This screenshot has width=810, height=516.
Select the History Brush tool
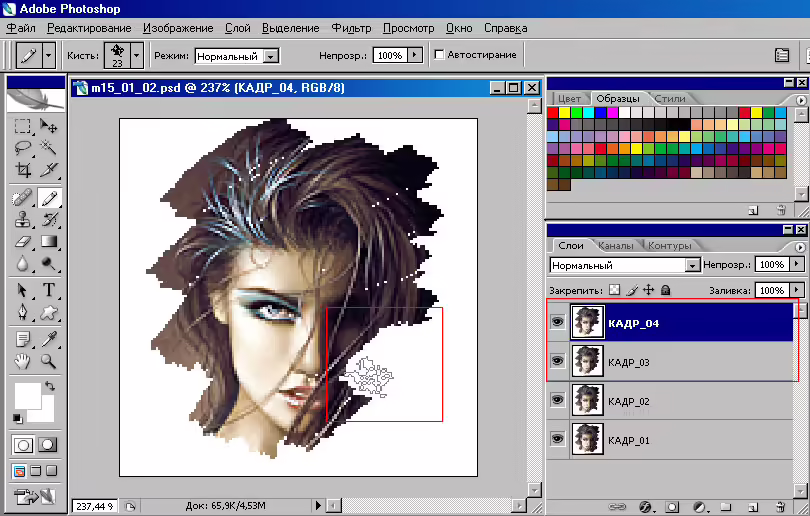tap(49, 220)
